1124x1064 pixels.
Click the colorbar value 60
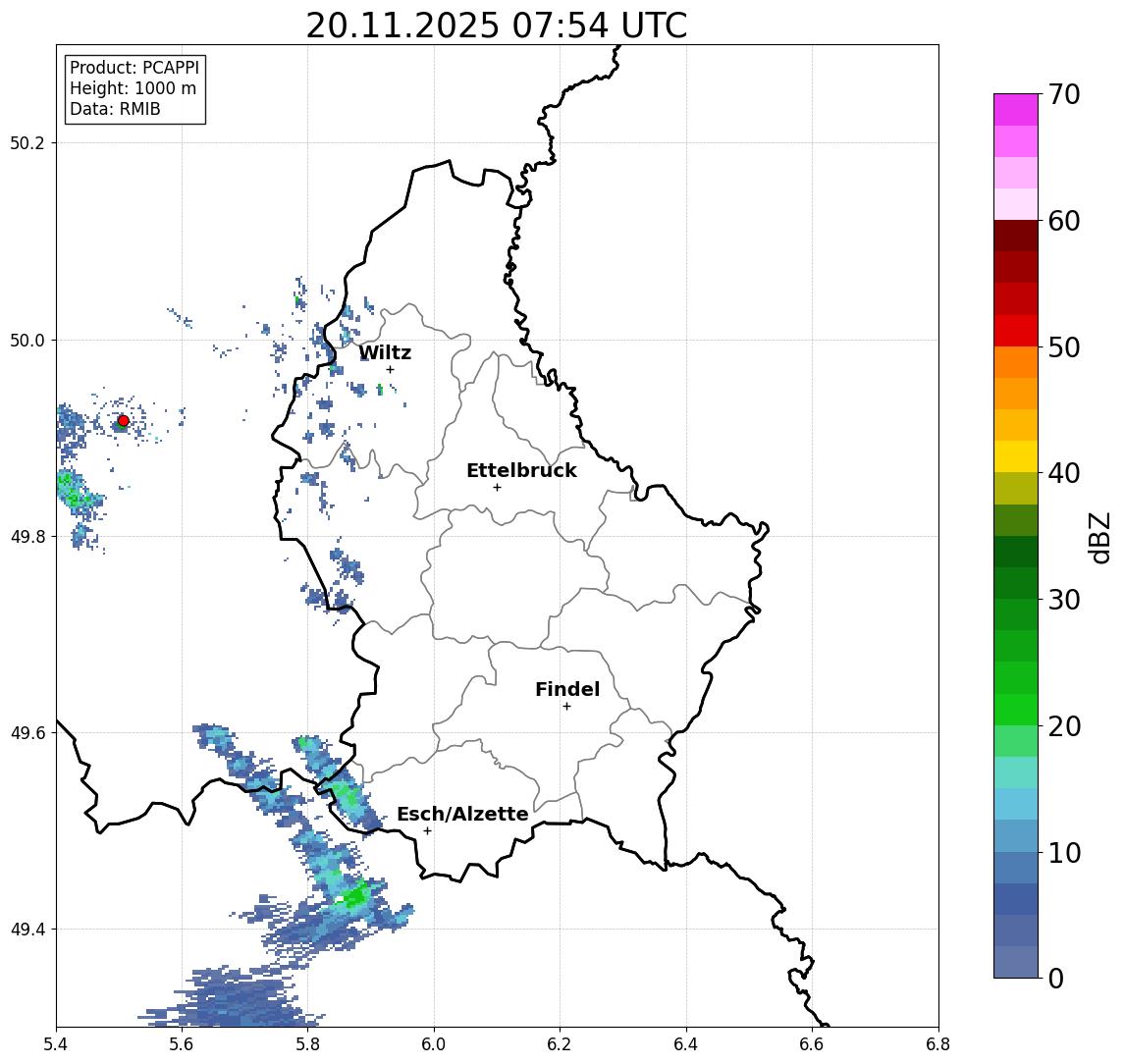1064,221
